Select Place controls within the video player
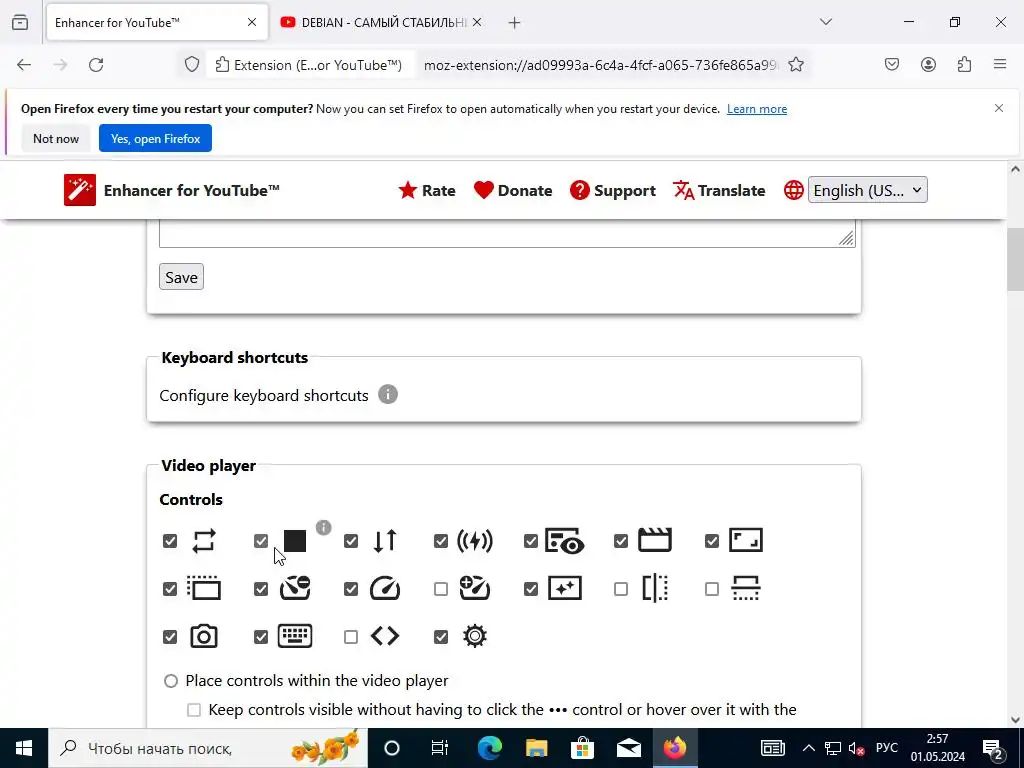 [x=170, y=681]
